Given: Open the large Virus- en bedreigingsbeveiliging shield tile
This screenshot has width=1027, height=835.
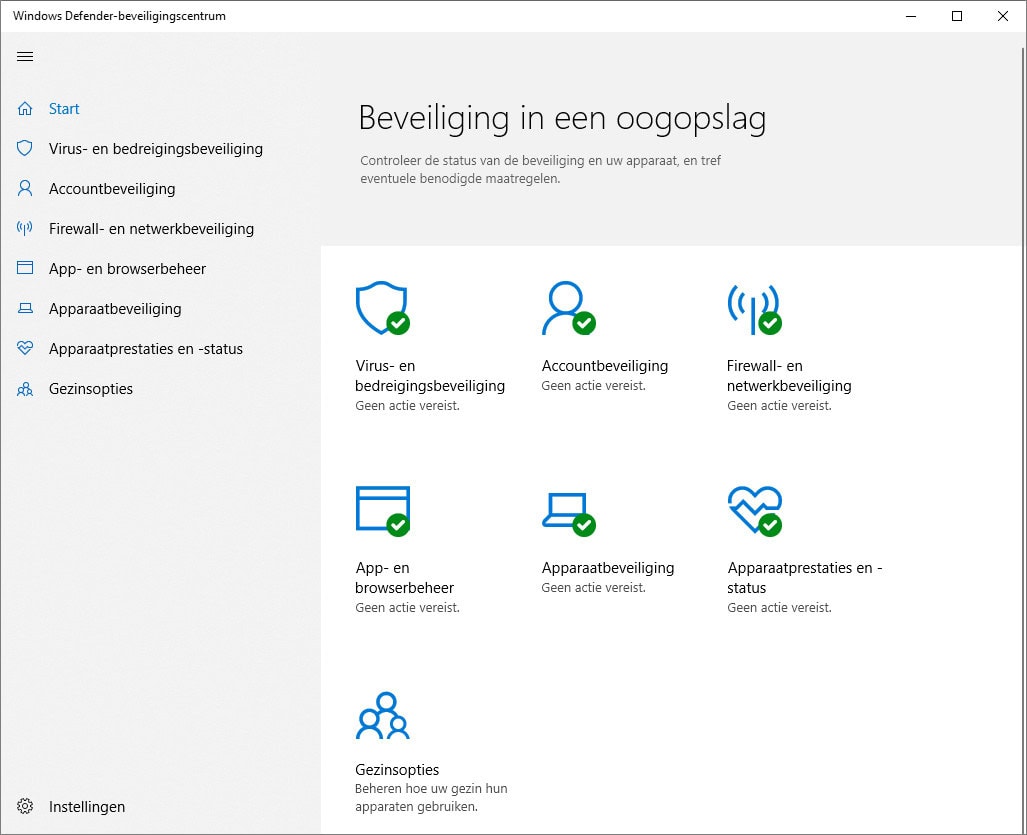Looking at the screenshot, I should pyautogui.click(x=382, y=307).
